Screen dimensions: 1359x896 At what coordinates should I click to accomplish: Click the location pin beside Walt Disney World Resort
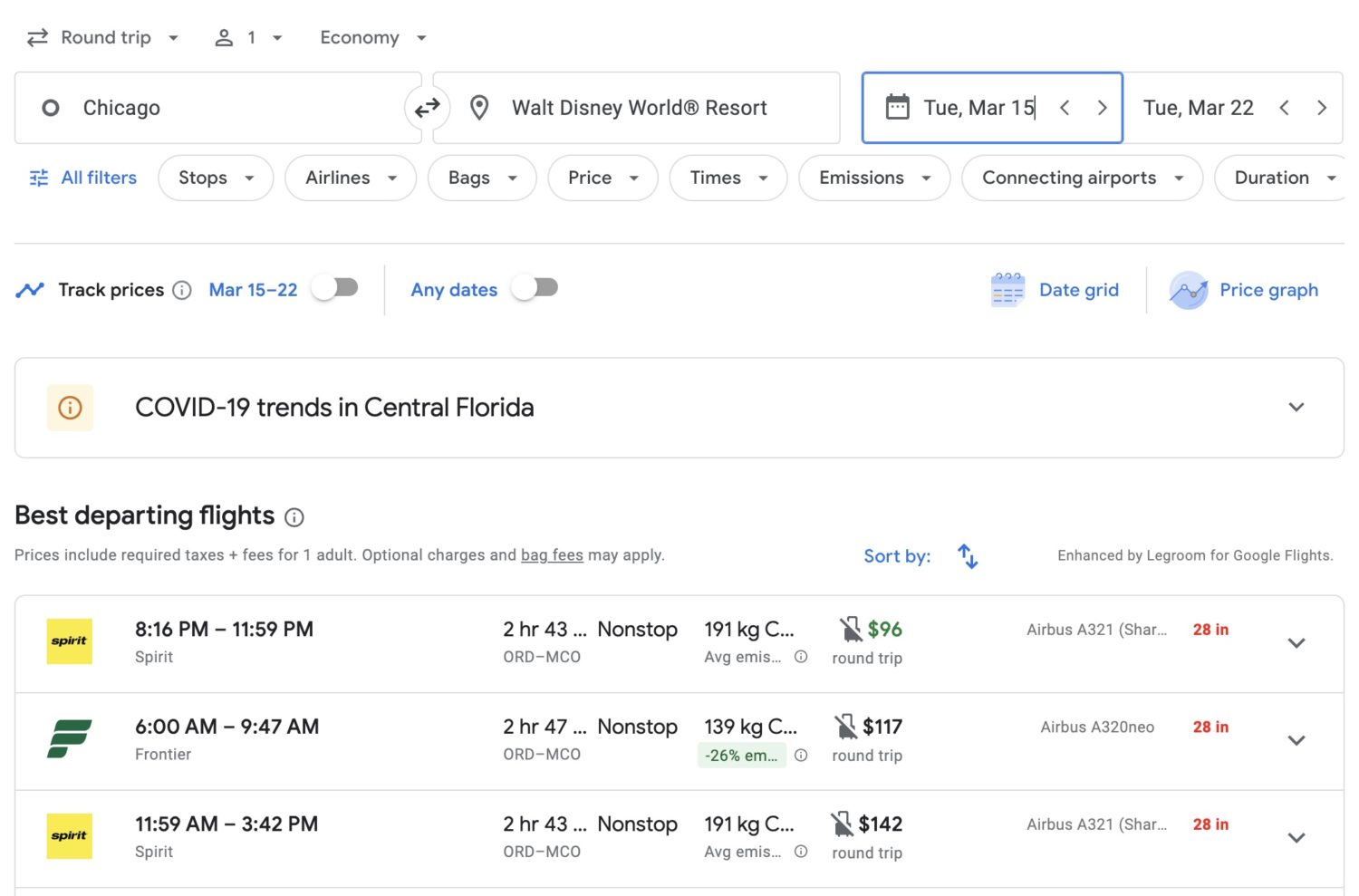point(479,107)
